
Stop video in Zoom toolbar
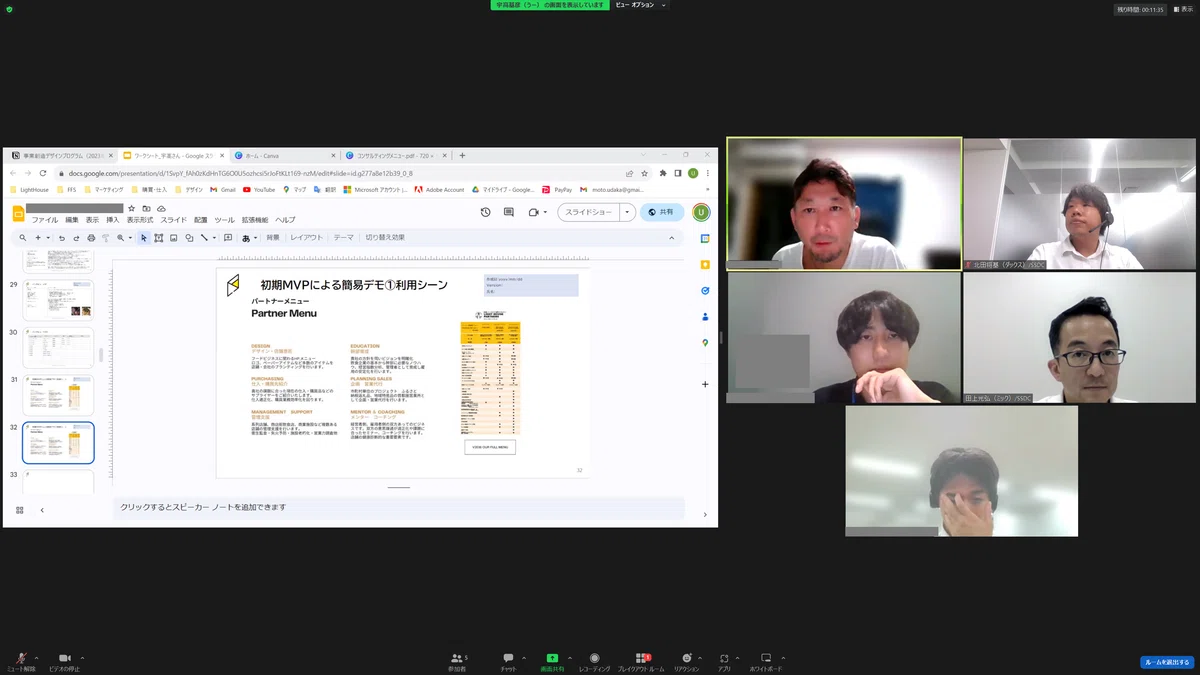click(x=65, y=660)
